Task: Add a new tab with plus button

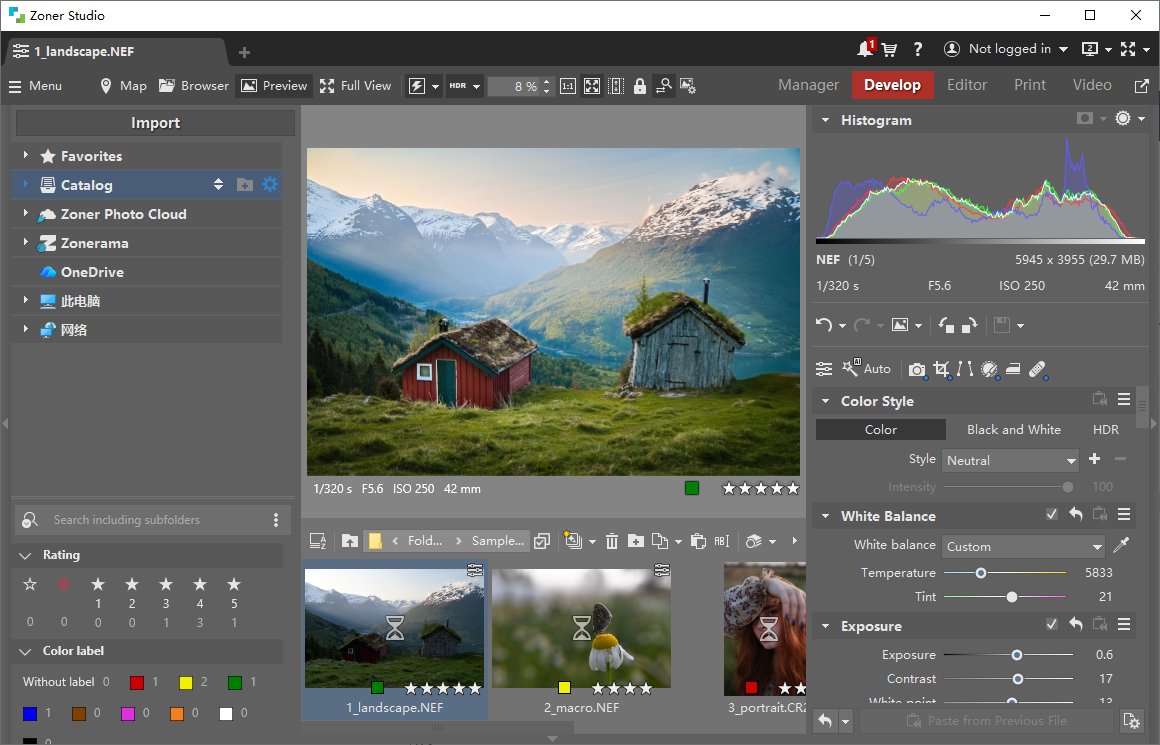Action: 244,53
